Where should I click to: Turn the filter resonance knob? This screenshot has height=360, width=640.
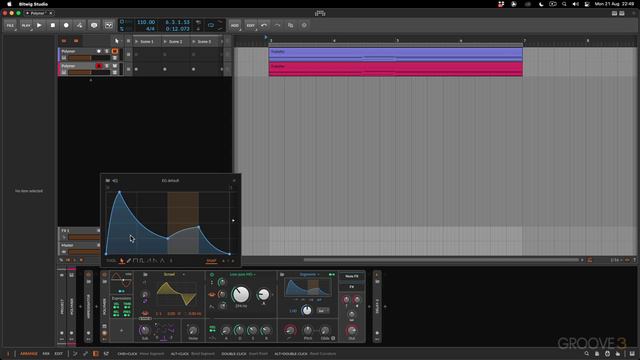tap(264, 294)
